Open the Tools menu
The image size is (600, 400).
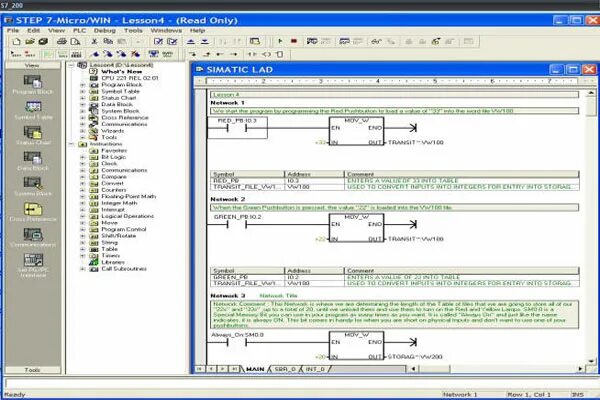pyautogui.click(x=133, y=30)
